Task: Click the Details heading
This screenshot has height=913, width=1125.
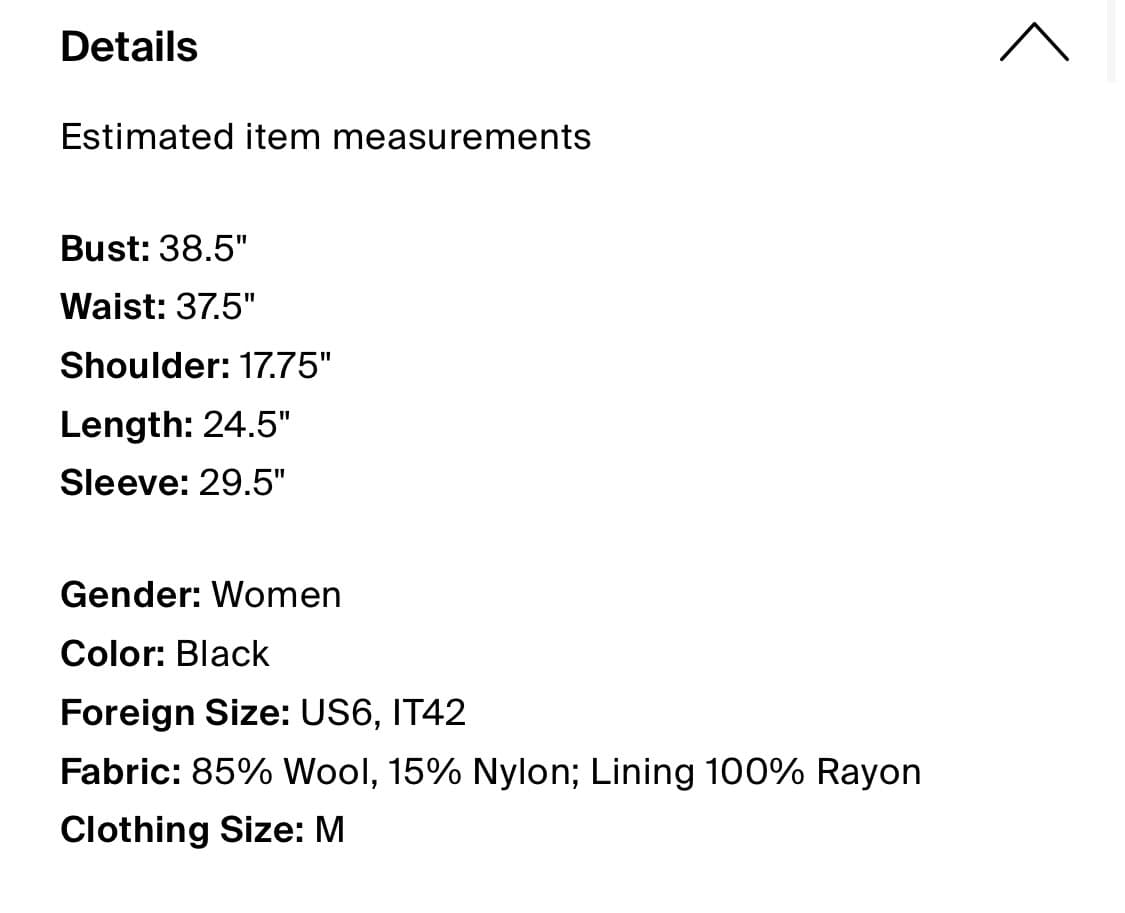Action: [x=129, y=47]
